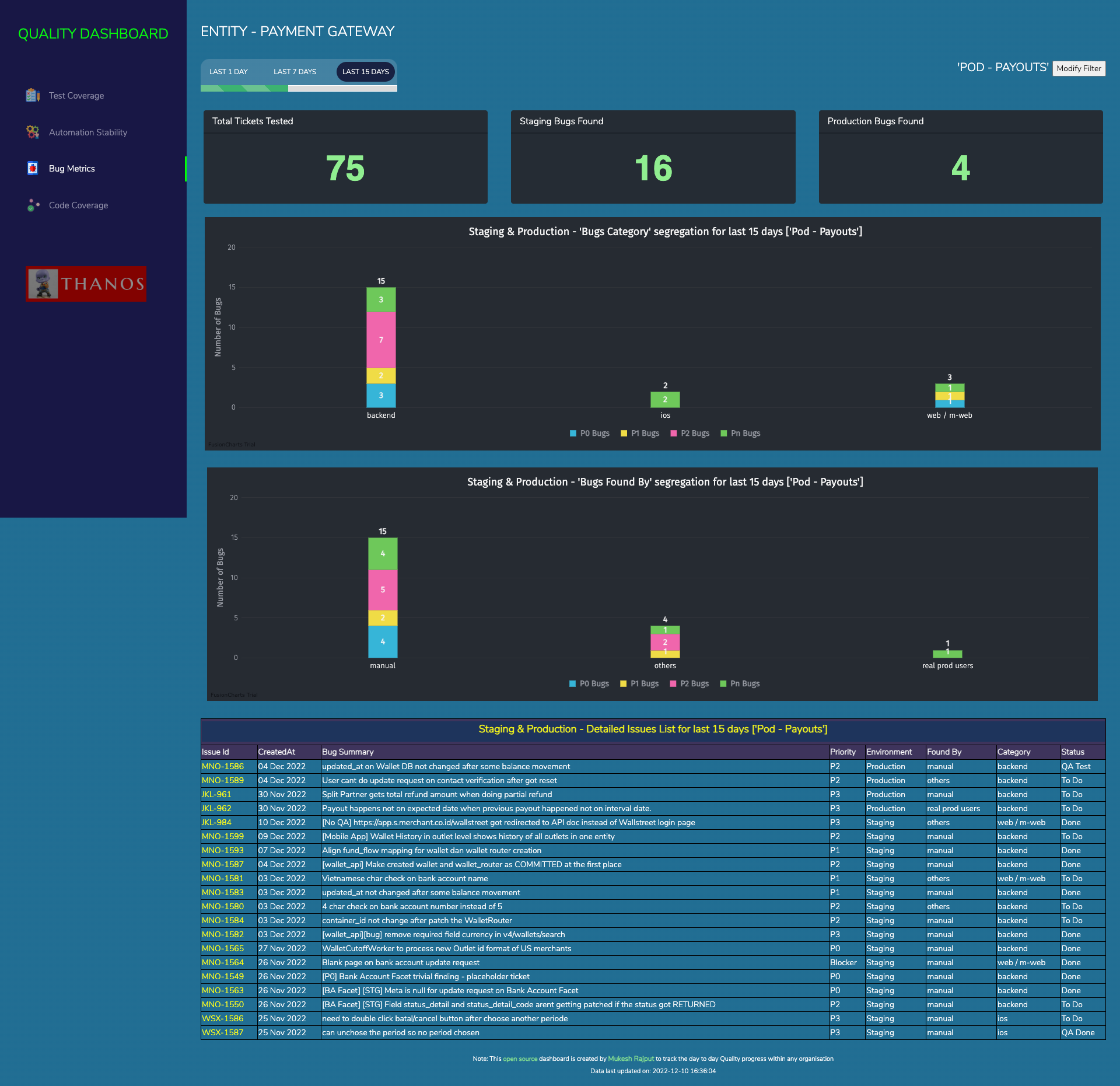This screenshot has width=1120, height=1086.
Task: Click the Quality Dashboard title
Action: tap(93, 34)
